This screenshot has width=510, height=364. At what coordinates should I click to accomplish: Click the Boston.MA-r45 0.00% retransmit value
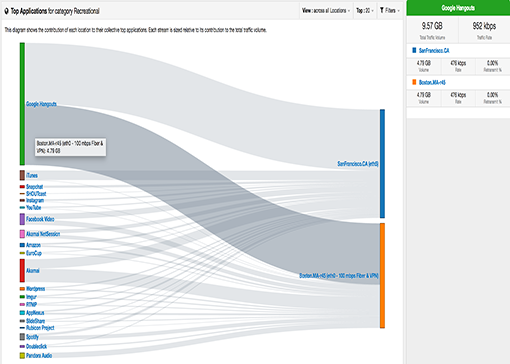(x=492, y=95)
